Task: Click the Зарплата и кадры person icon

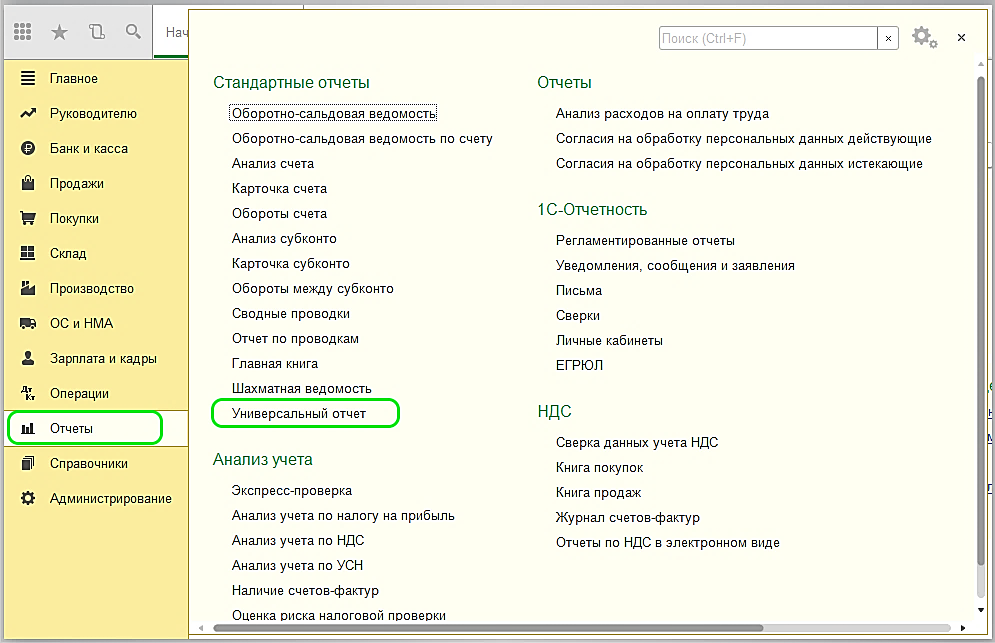Action: (x=28, y=358)
